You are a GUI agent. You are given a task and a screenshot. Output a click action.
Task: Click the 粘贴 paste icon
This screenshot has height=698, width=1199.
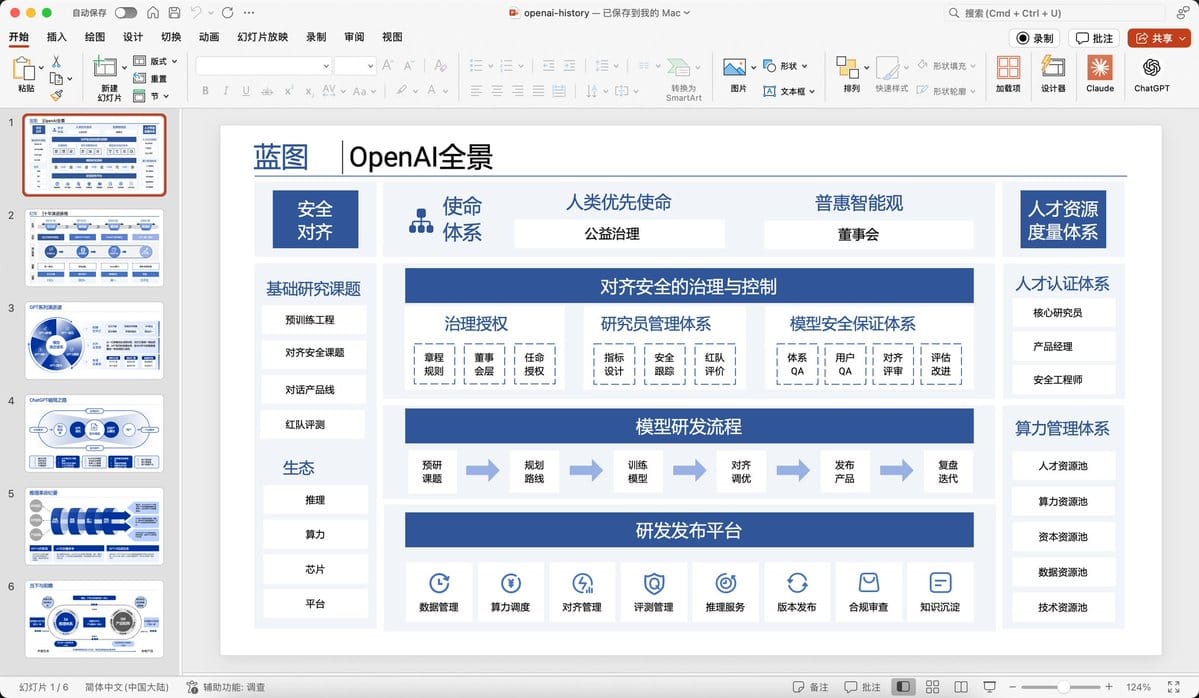[24, 69]
